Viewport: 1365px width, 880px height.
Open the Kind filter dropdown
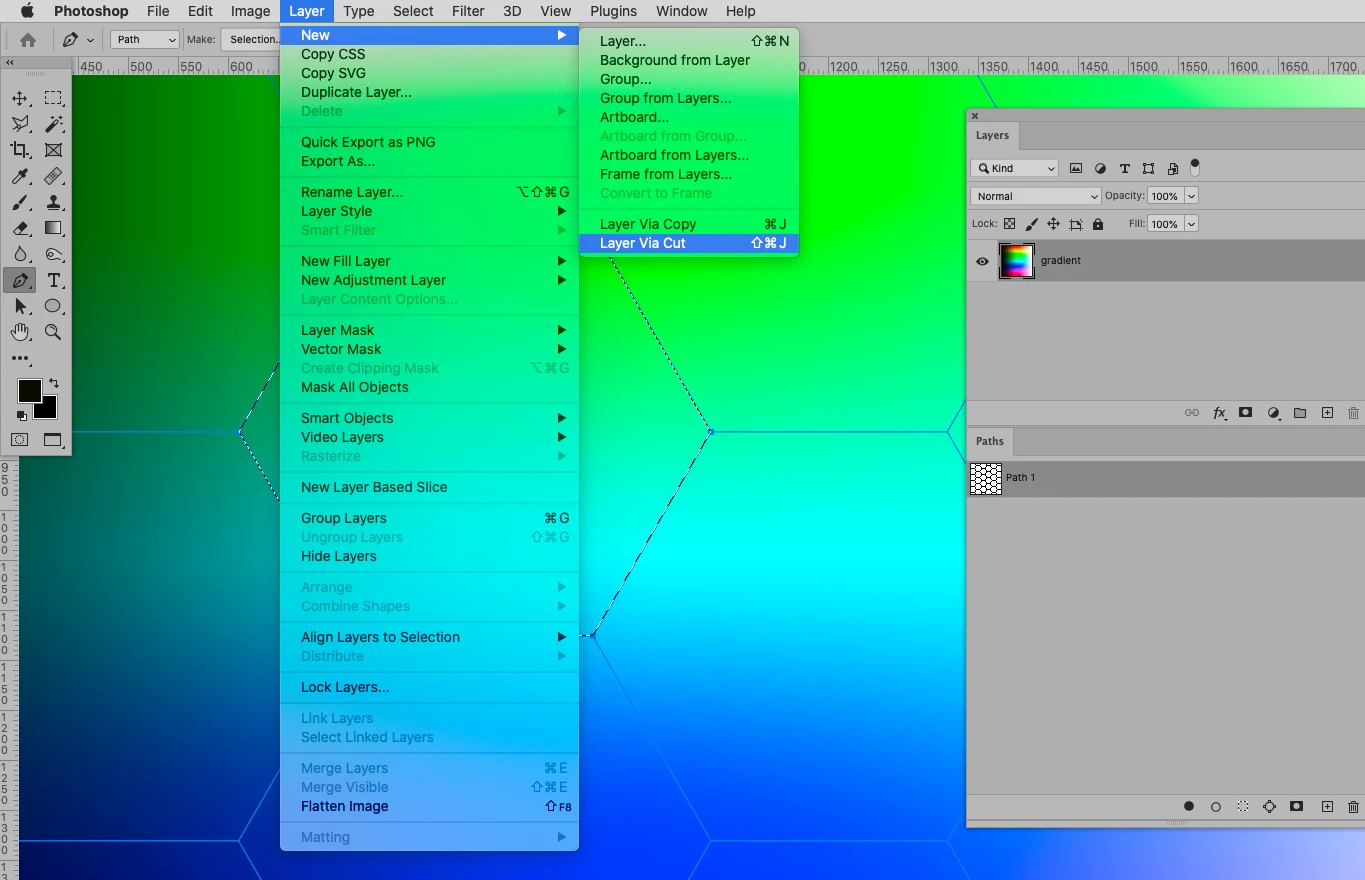1014,168
